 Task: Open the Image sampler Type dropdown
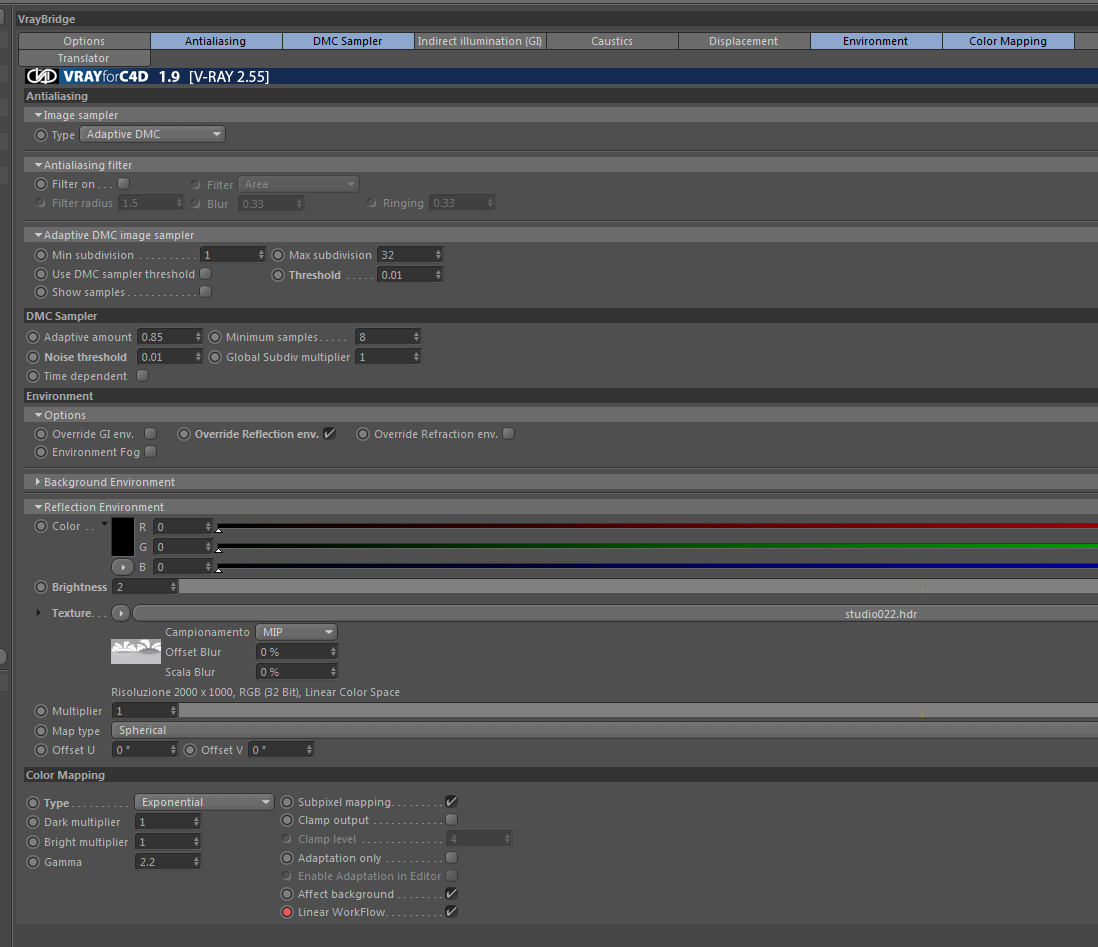153,134
